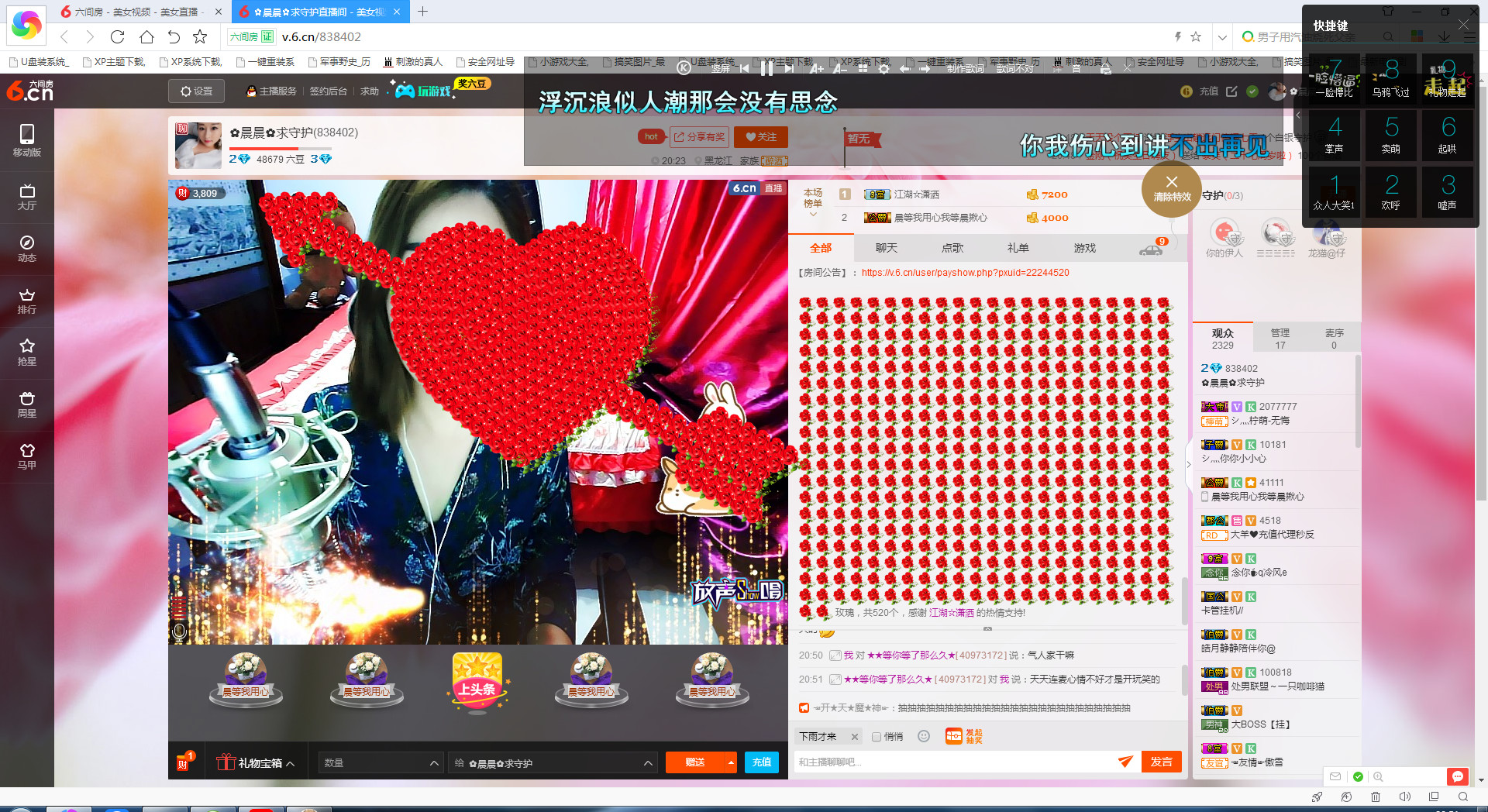
Task: Switch to the 观众 audience tab
Action: tap(1222, 339)
